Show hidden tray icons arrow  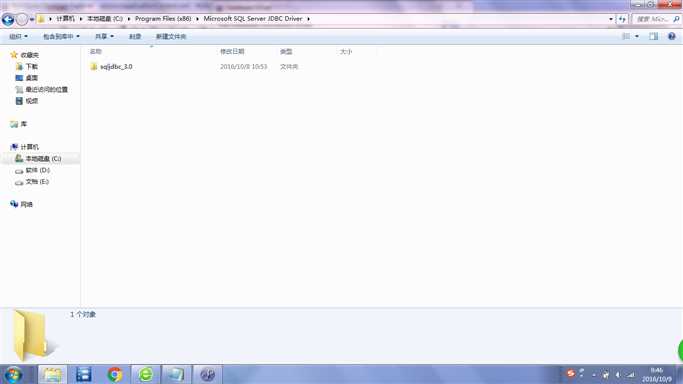tap(594, 374)
